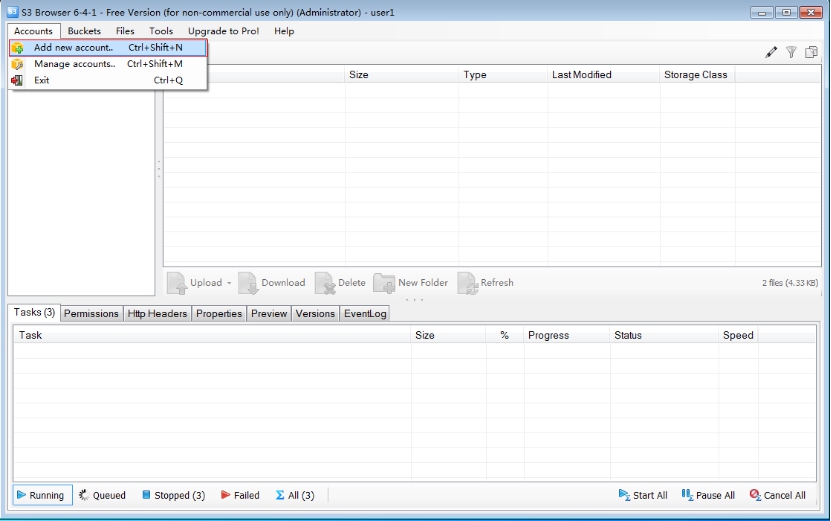Sort files by Last Modified column
Viewport: 831px width, 521px height.
[581, 75]
